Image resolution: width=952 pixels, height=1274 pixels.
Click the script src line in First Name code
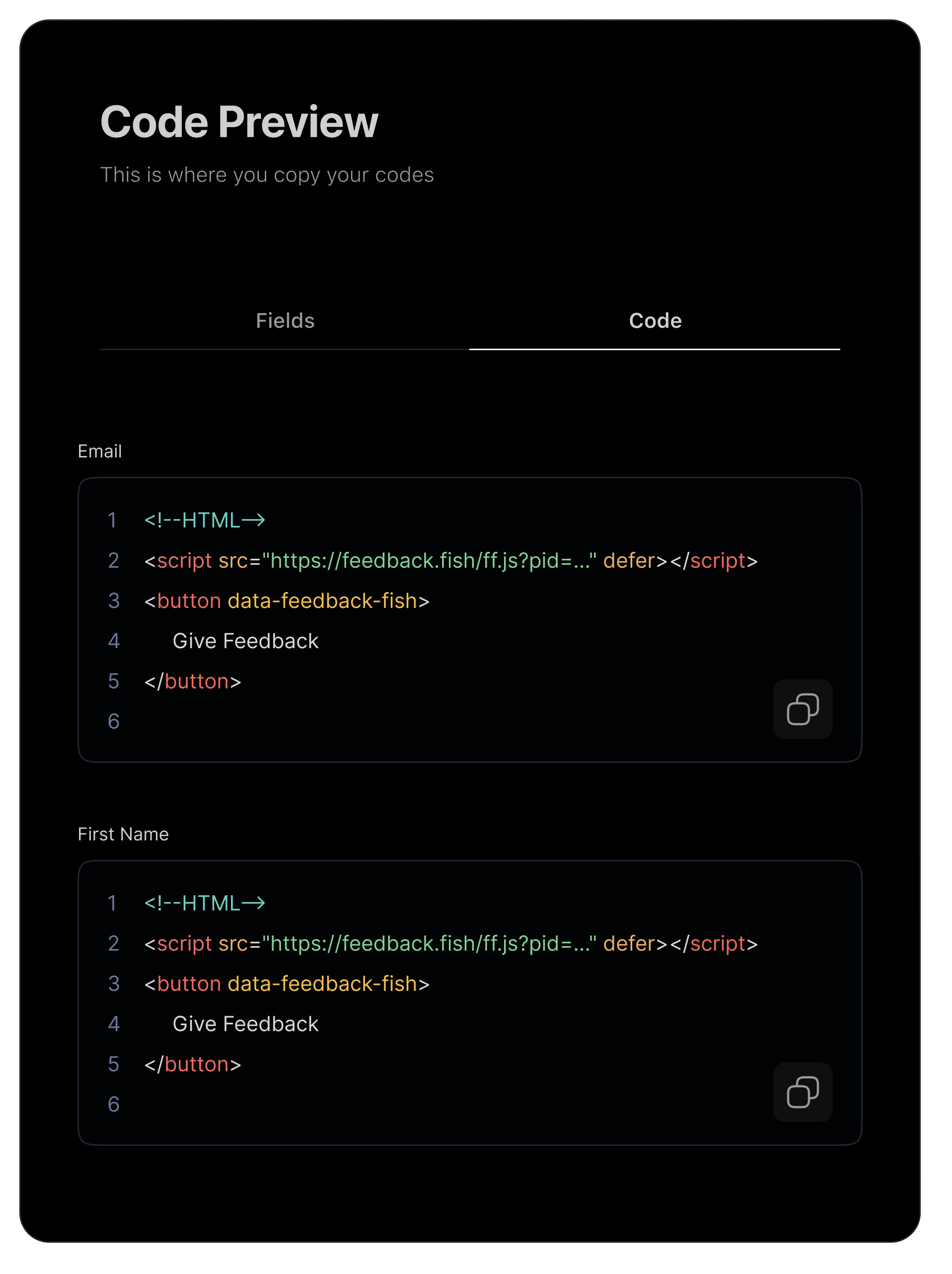(451, 943)
